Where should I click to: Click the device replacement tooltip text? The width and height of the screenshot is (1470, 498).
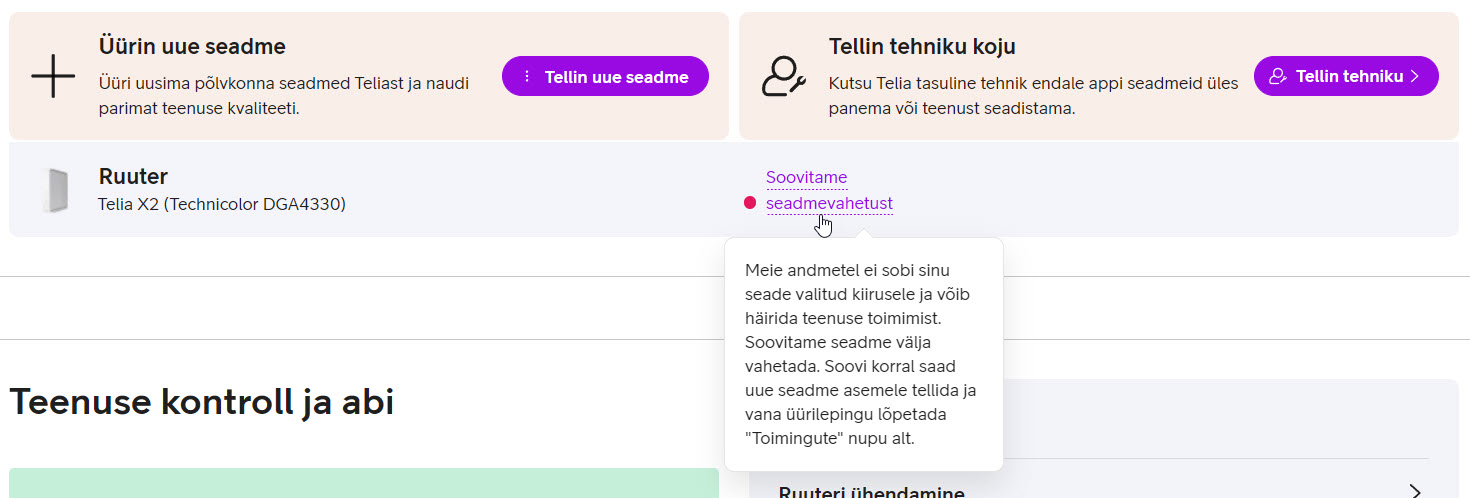pos(862,354)
